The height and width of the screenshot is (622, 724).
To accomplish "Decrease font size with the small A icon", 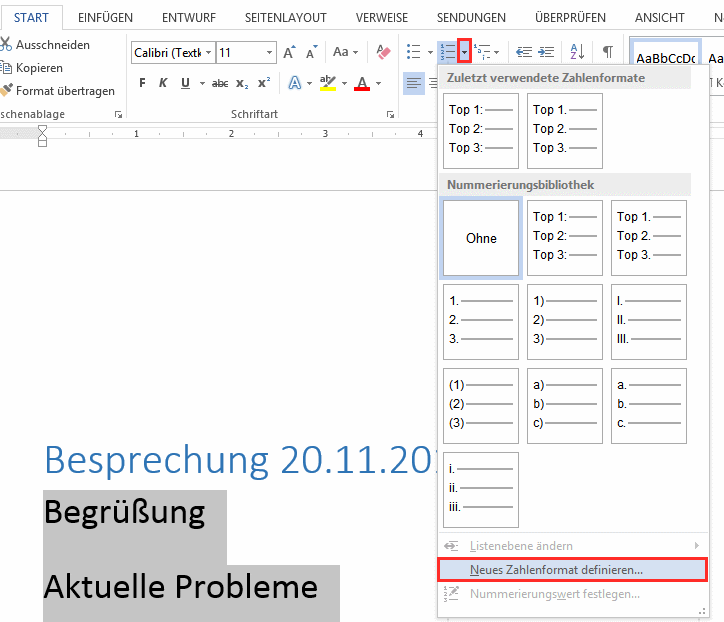I will point(312,52).
